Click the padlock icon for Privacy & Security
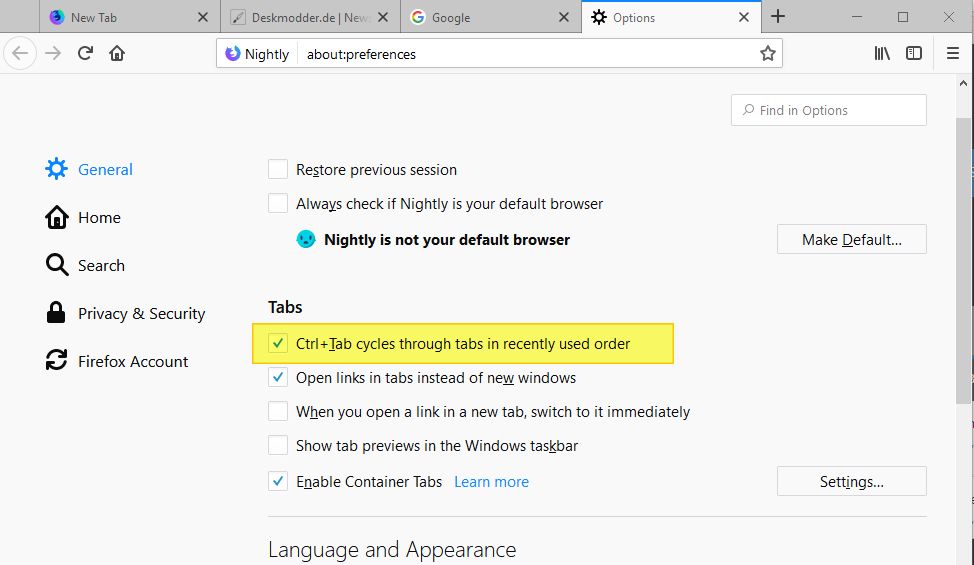 pos(56,313)
